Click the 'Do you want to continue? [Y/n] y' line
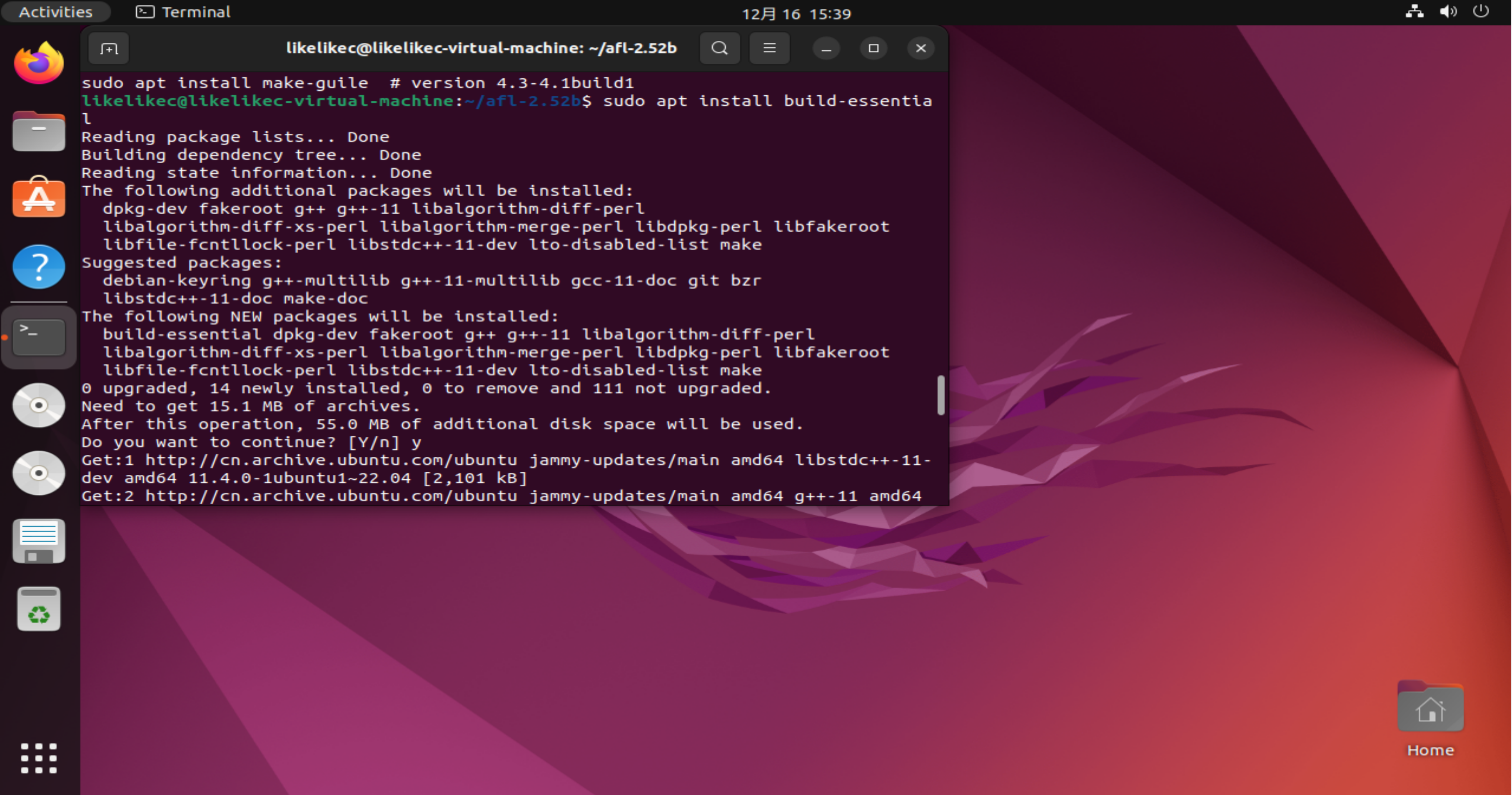 (251, 442)
